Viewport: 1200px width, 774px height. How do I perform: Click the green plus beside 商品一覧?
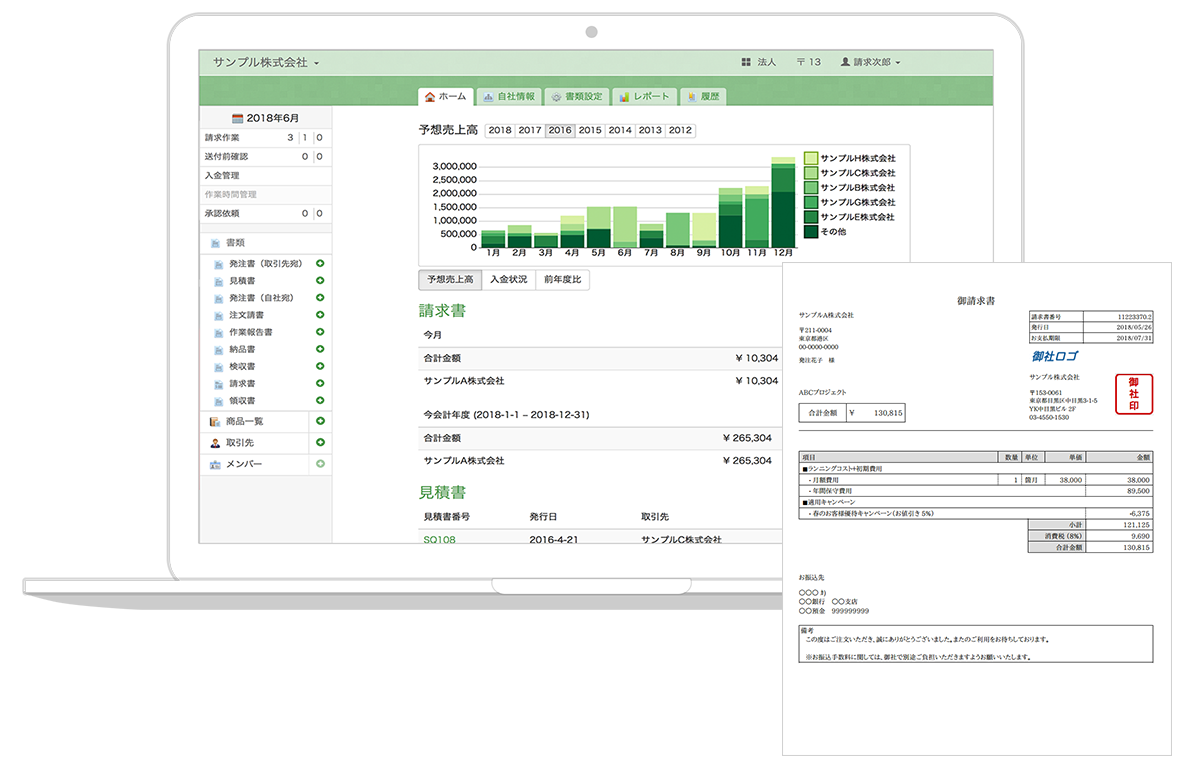click(320, 421)
